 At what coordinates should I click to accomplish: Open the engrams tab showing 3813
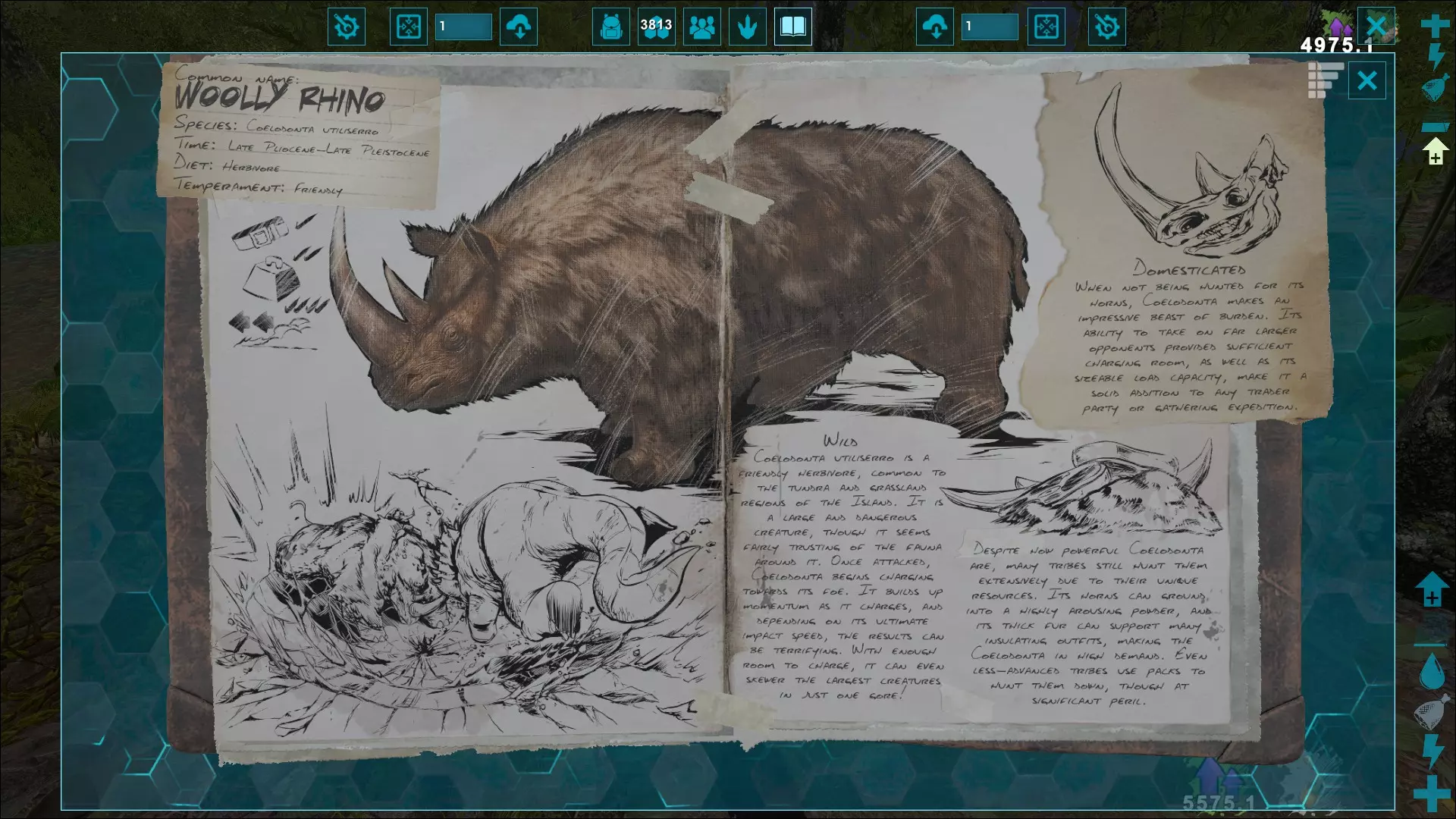tap(656, 27)
